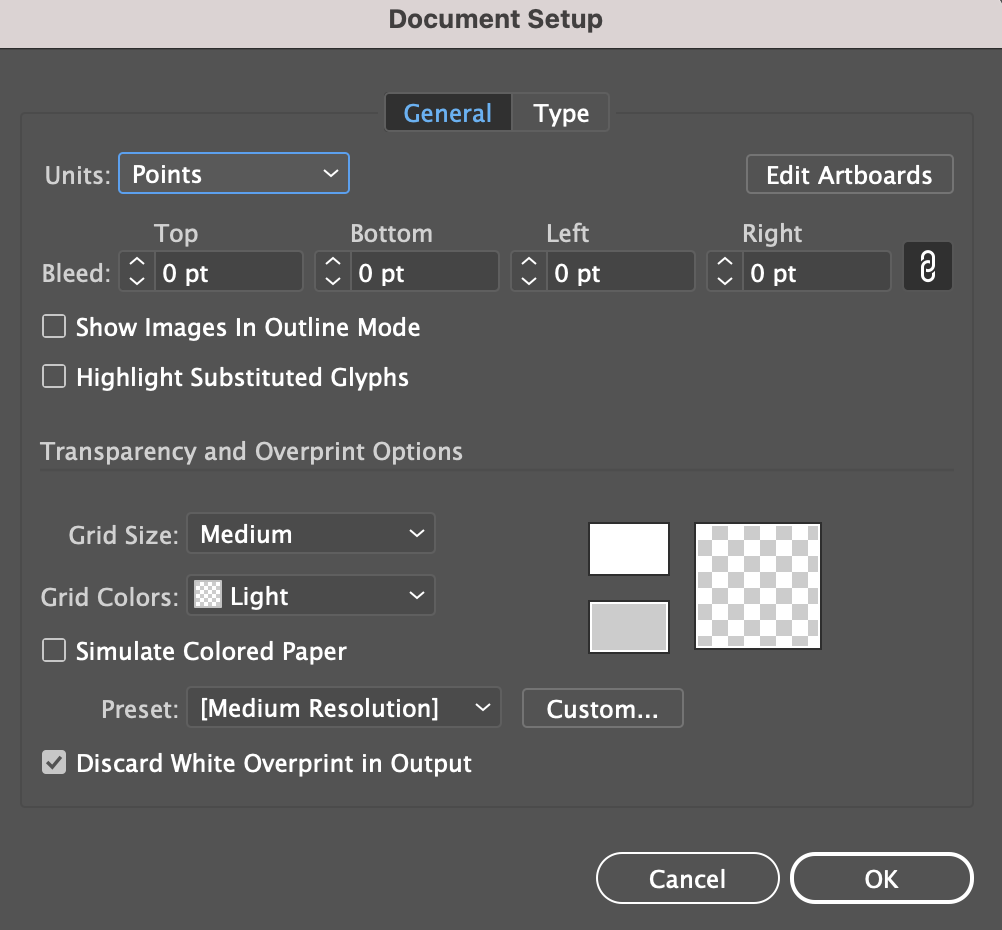This screenshot has height=930, width=1002.
Task: Increase Left bleed with up arrow
Action: click(528, 262)
